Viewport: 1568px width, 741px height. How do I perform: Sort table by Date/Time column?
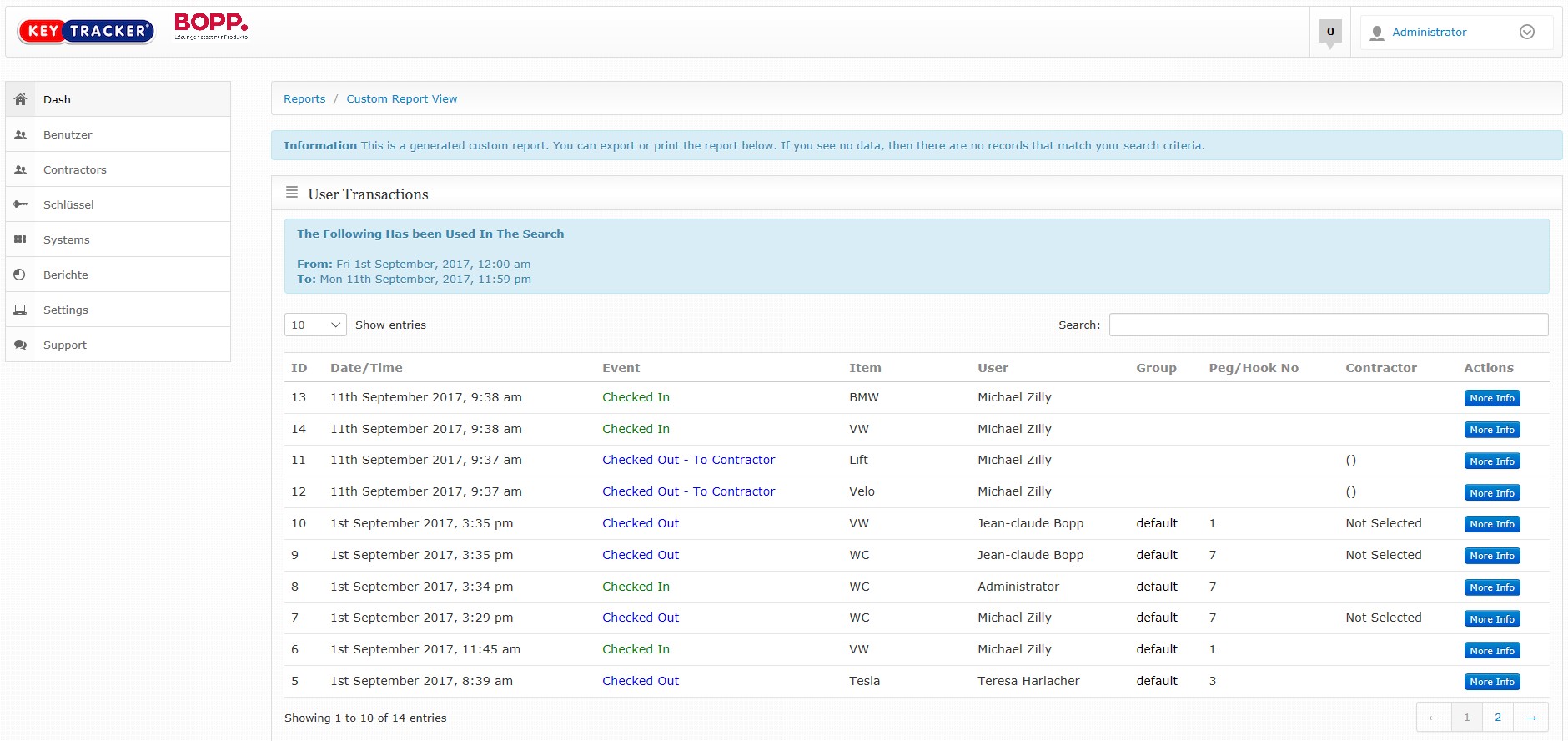366,368
